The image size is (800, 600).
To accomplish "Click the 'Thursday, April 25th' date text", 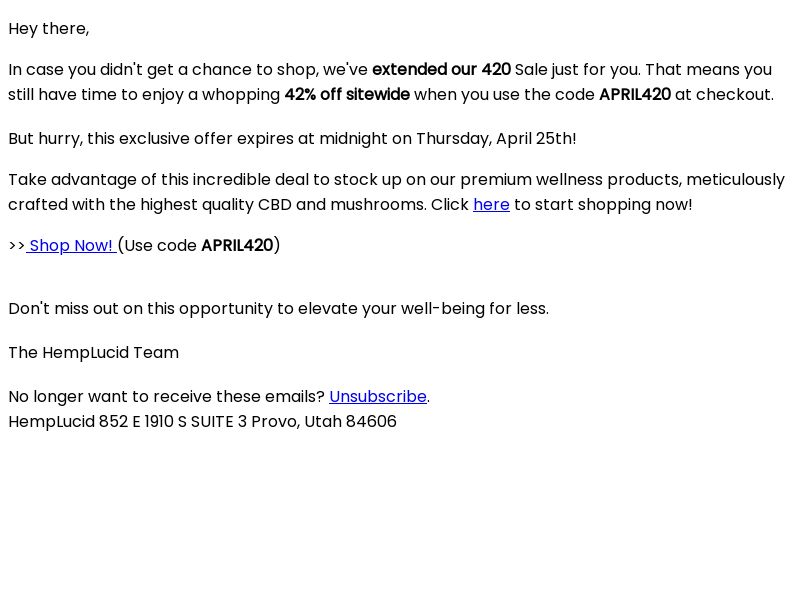I will [495, 139].
